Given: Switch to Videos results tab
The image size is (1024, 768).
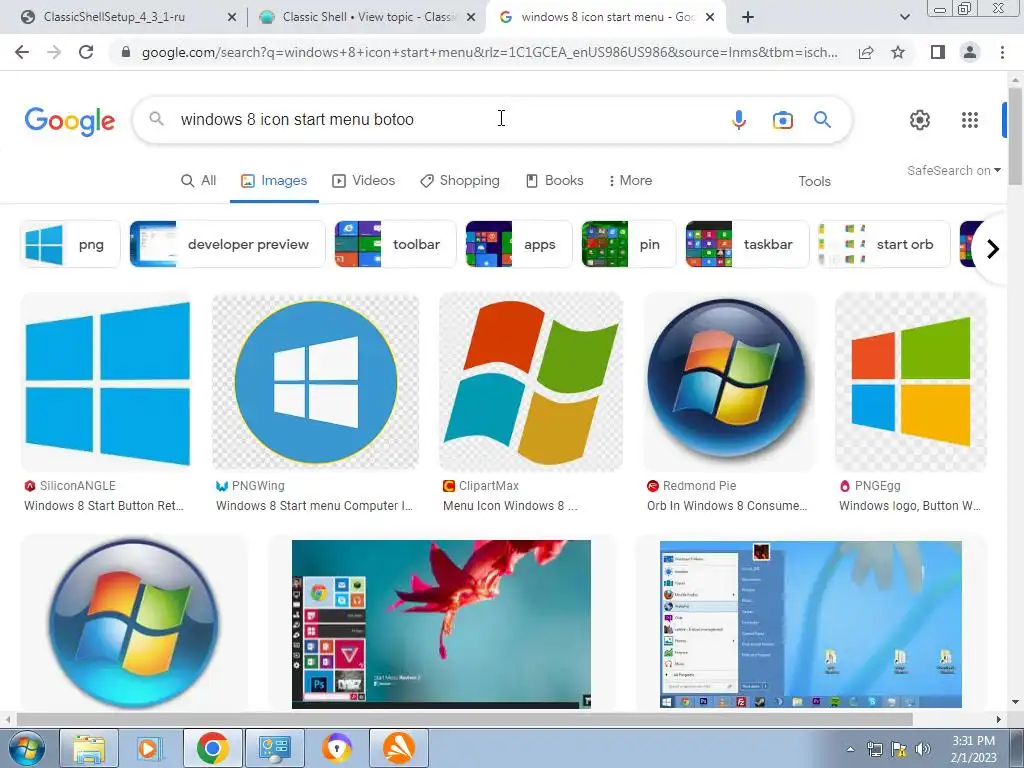Looking at the screenshot, I should [x=364, y=181].
